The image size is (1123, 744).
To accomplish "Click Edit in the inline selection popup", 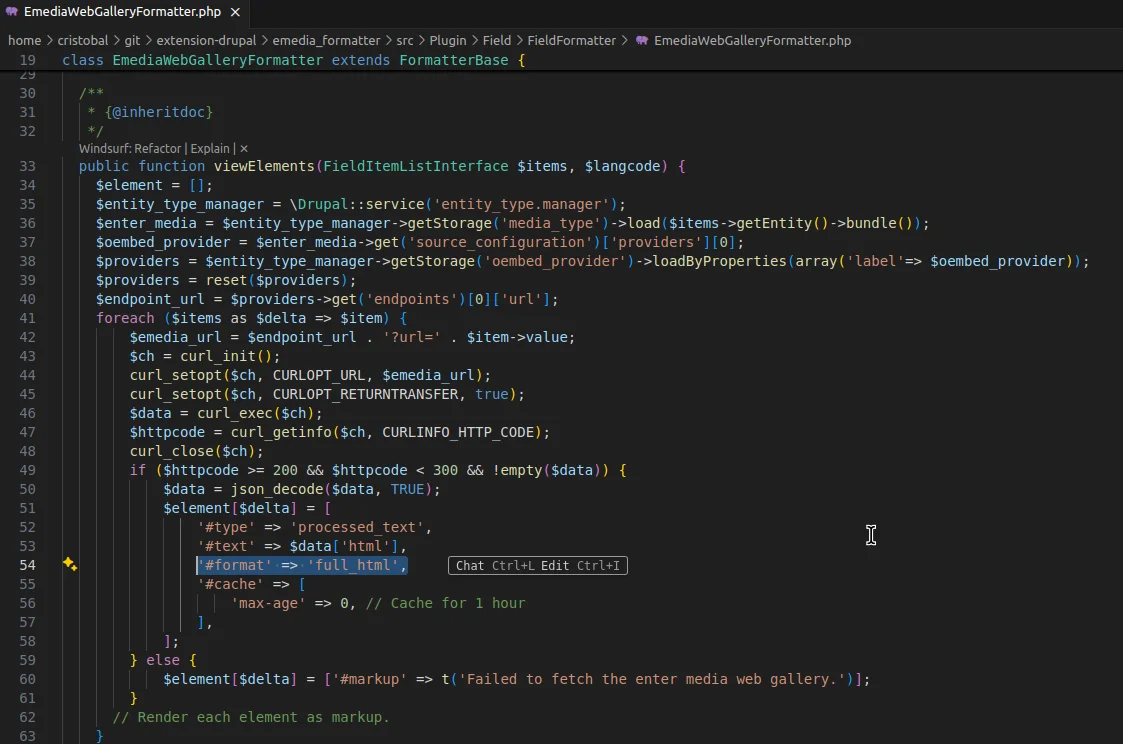I will coord(555,566).
